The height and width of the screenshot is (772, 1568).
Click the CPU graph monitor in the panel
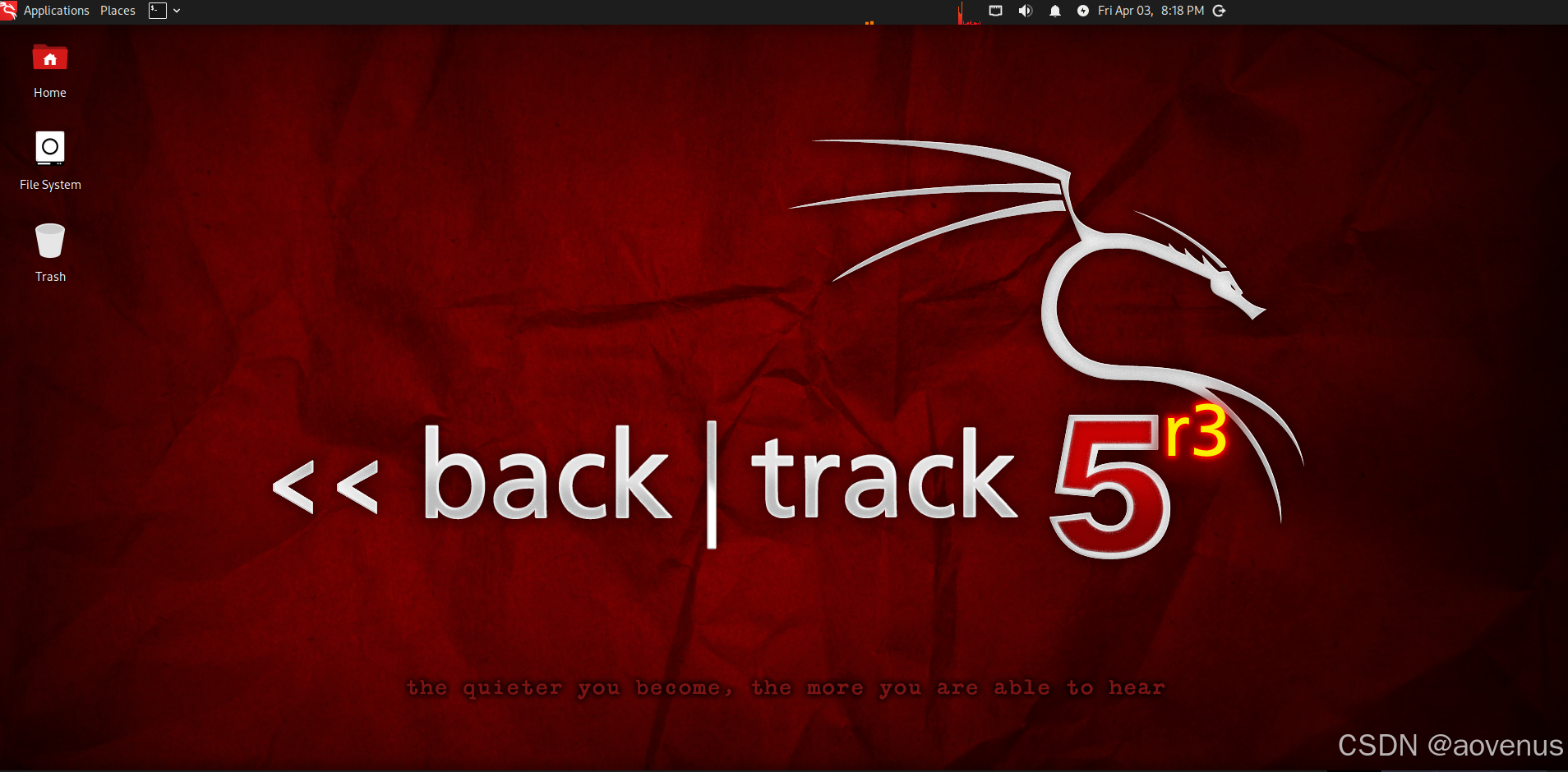pos(969,11)
